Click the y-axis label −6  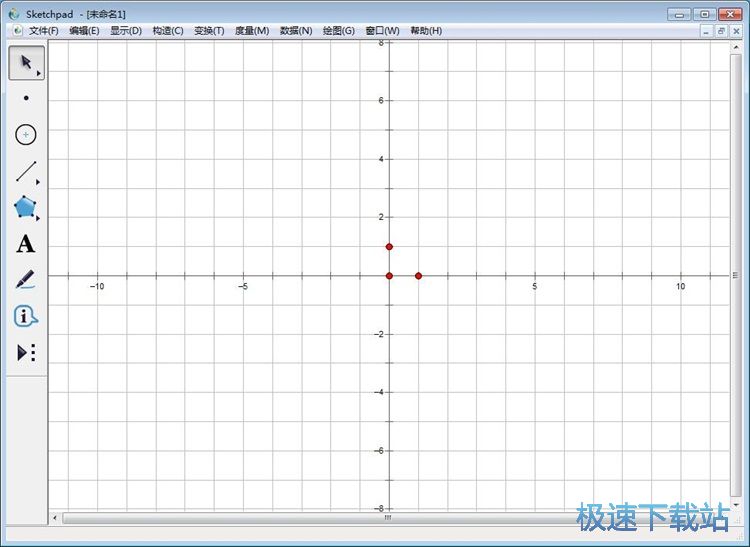coord(379,450)
